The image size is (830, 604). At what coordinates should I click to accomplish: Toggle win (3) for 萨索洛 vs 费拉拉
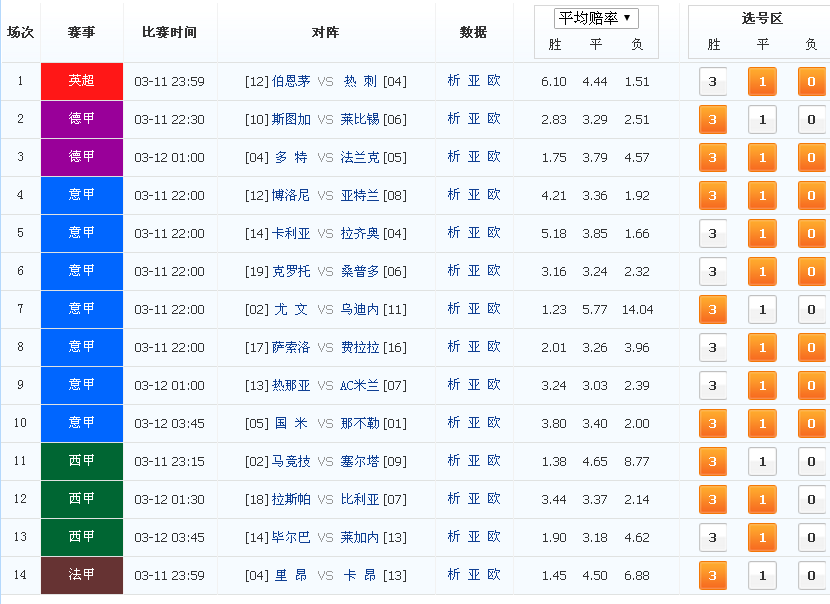tap(712, 348)
